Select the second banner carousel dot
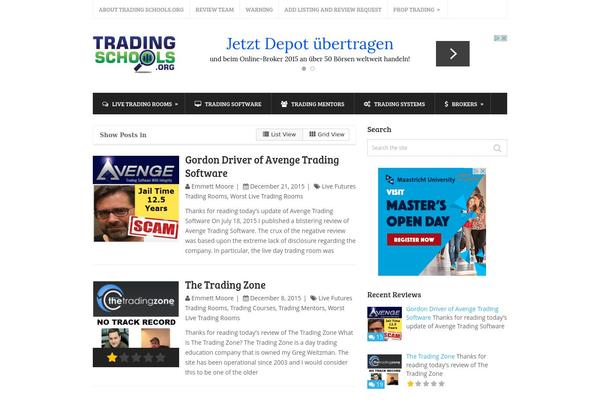Viewport: 600px width, 400px height. point(313,69)
